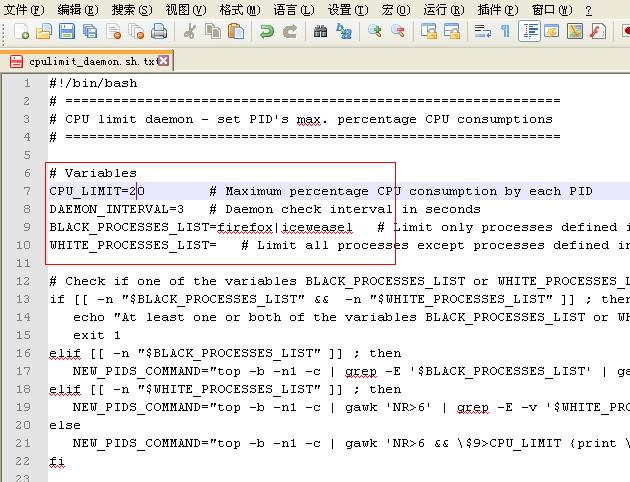630x482 pixels.
Task: Click 'echo' on line 14
Action: pos(89,317)
